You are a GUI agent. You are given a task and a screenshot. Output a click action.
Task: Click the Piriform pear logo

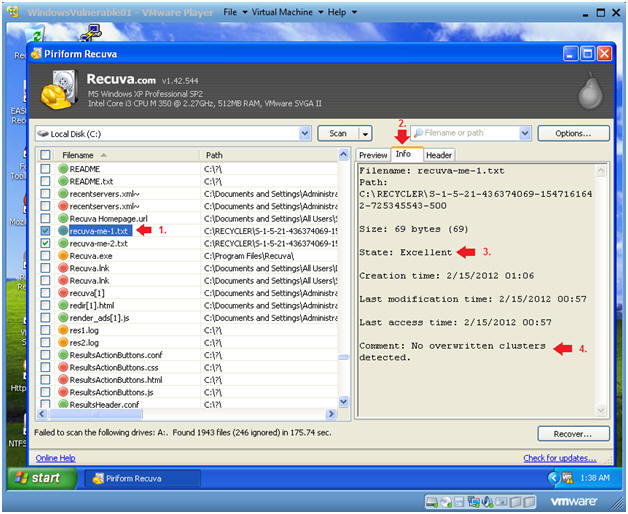(x=590, y=91)
